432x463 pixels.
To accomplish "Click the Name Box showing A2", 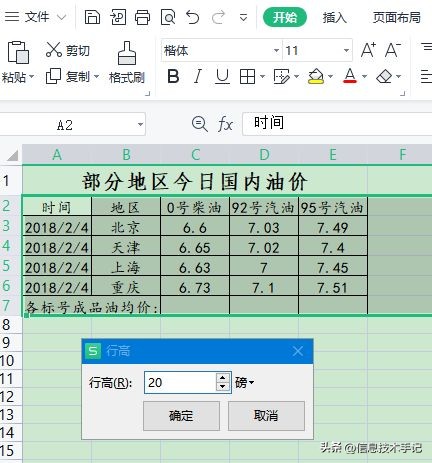I will point(65,125).
